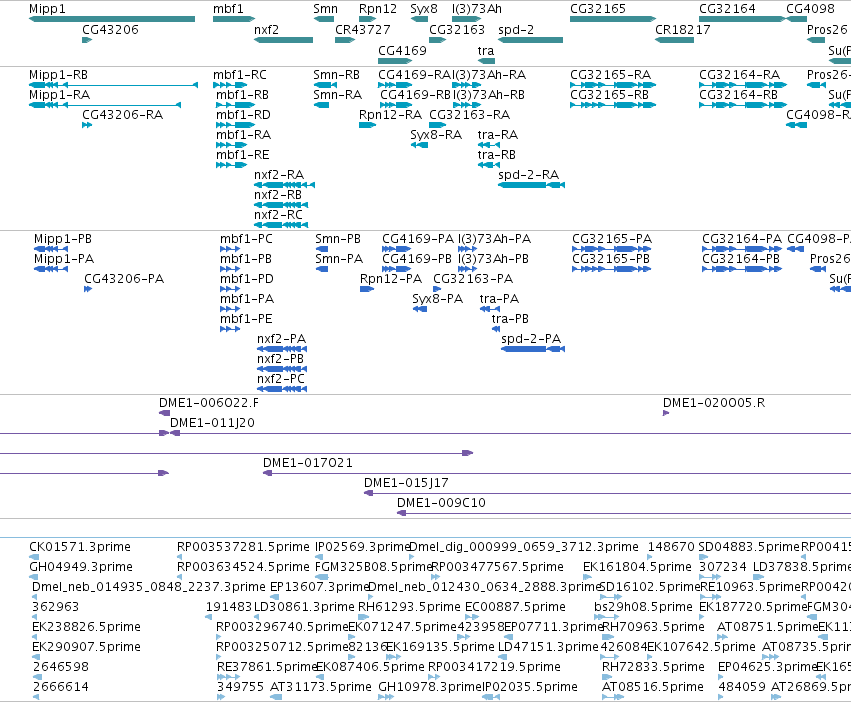Click the Smn-PA protein label

(x=339, y=259)
